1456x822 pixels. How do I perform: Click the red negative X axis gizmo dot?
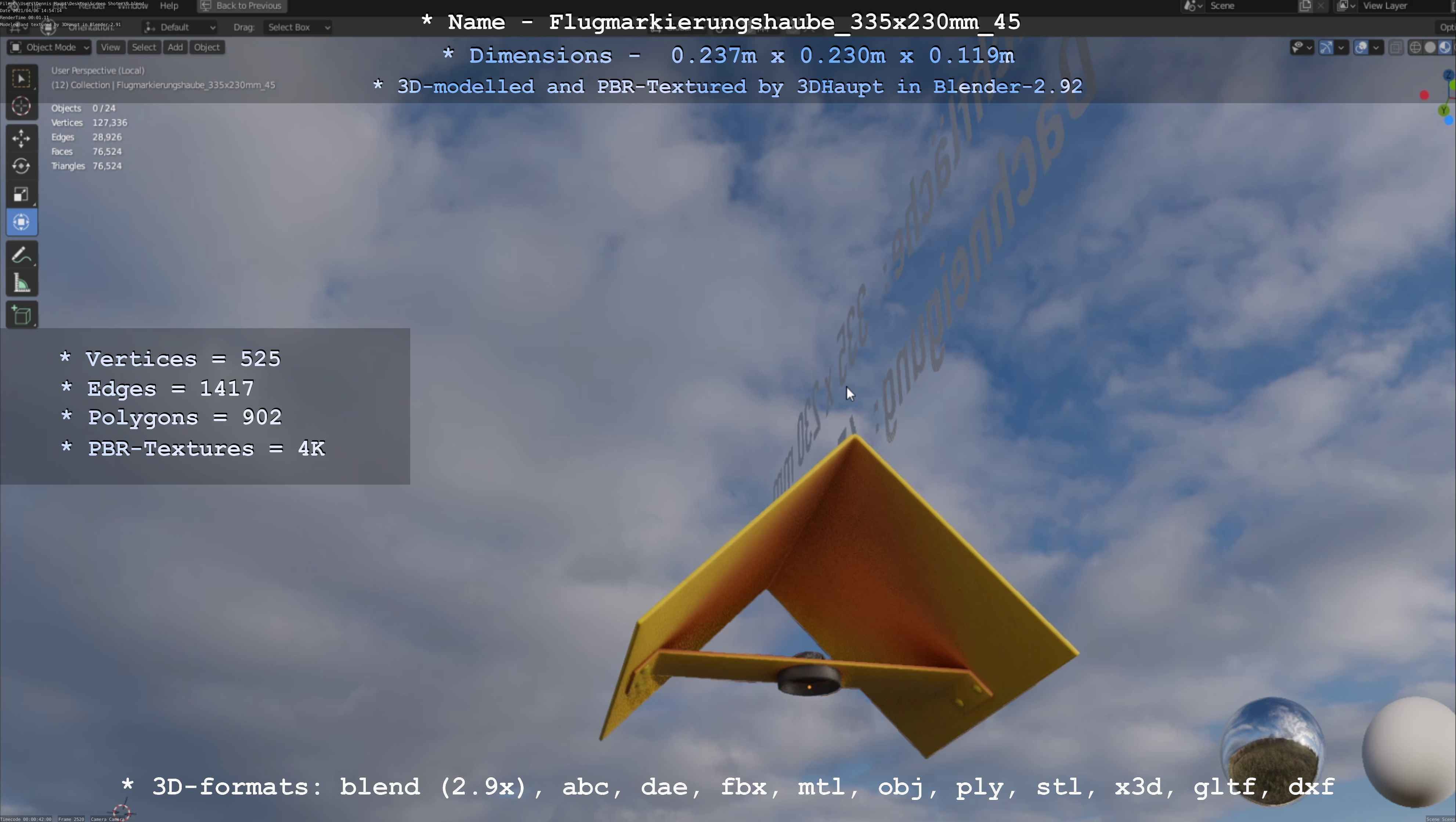point(1424,95)
